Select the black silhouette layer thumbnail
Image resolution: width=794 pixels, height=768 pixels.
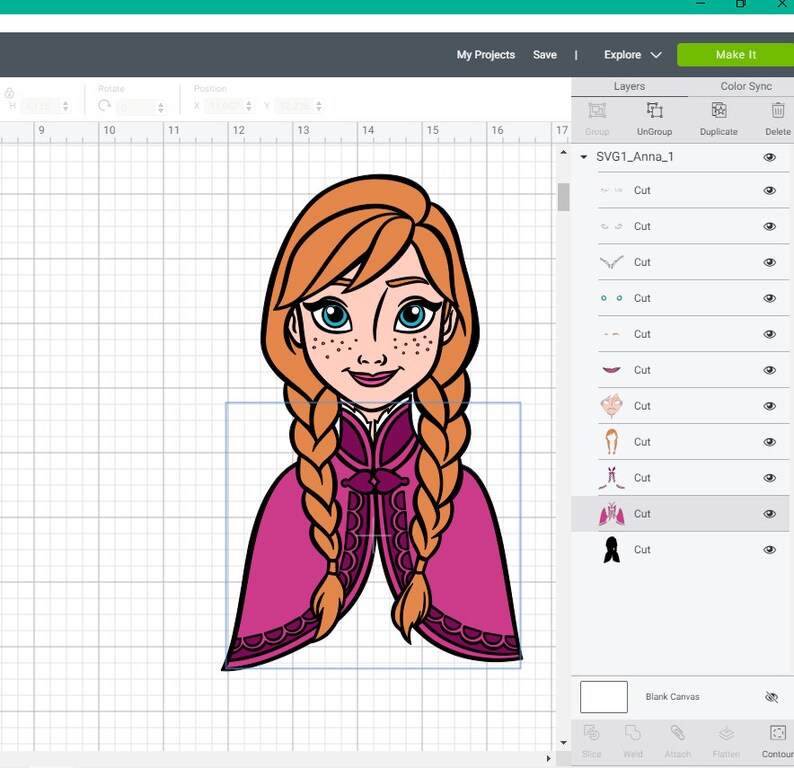(611, 550)
